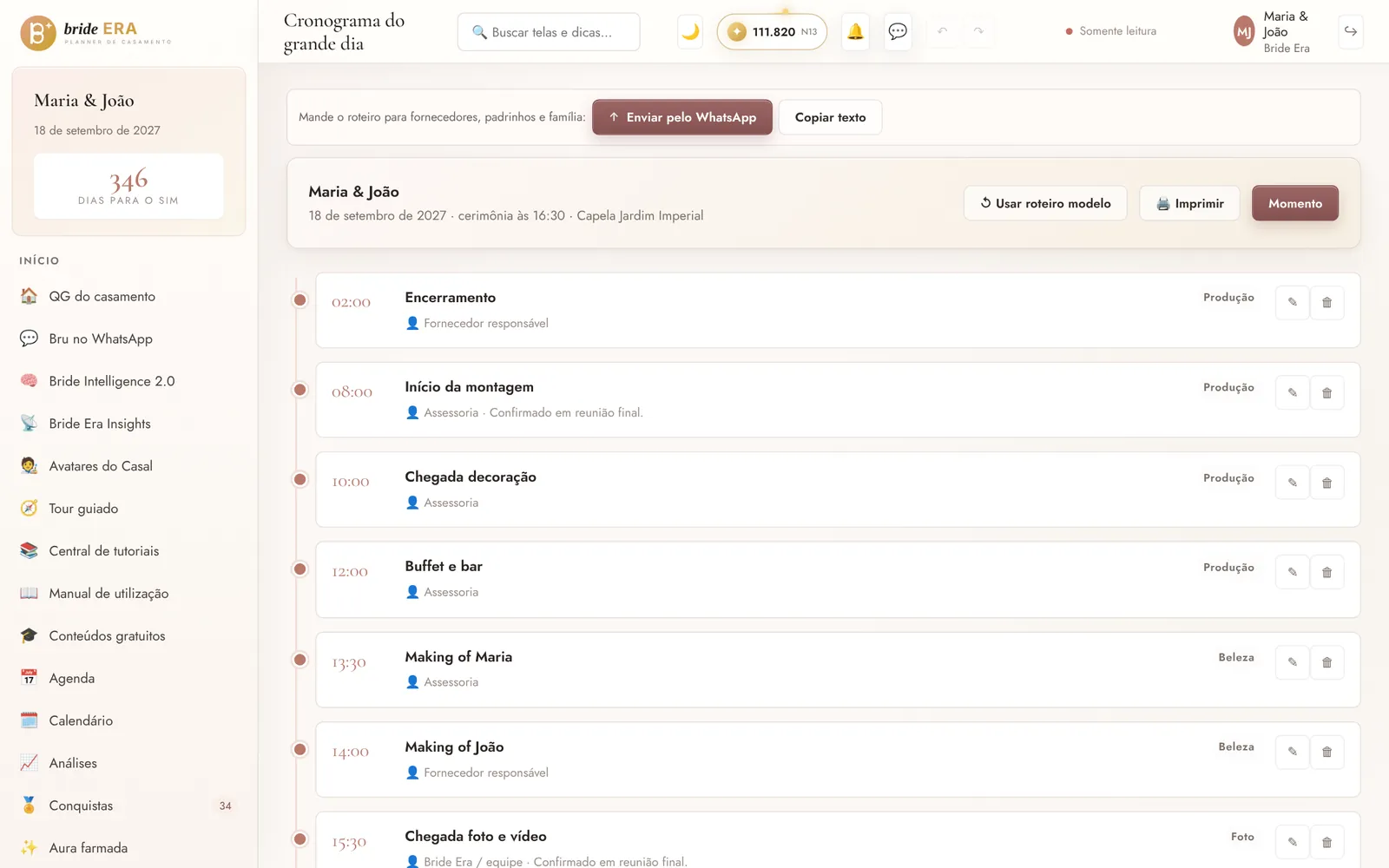Click the Copiar texto button

[830, 117]
